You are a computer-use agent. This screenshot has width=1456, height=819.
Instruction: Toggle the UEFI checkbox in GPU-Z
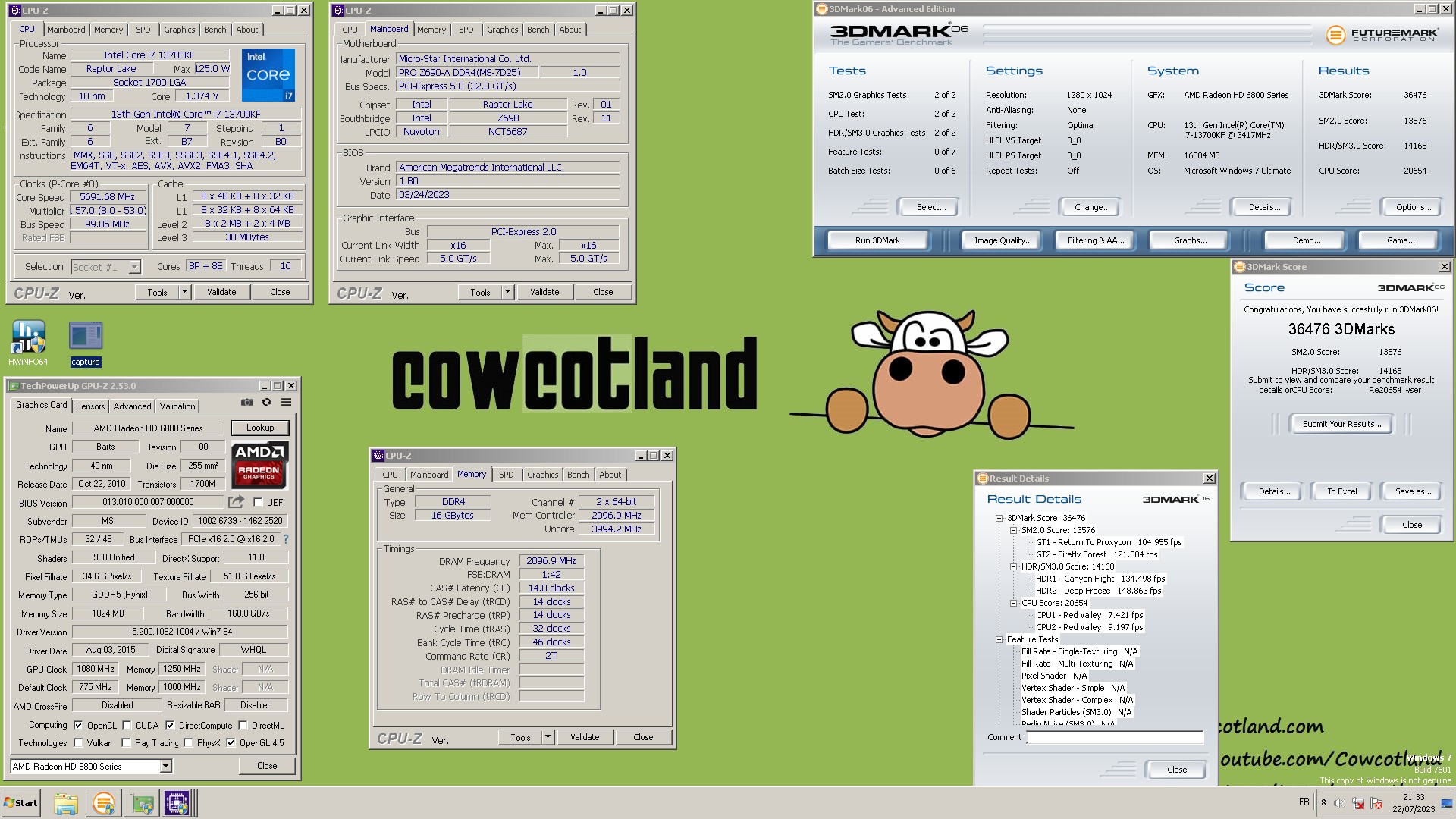tap(258, 502)
